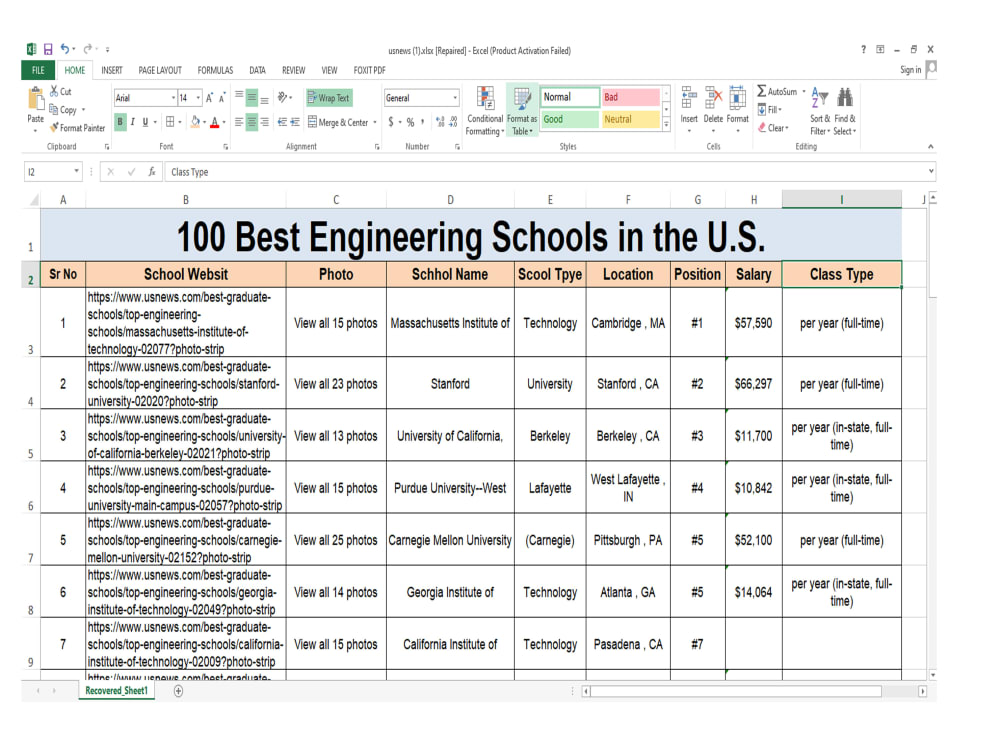Apply the fill color bucket
Image resolution: width=1000 pixels, height=750 pixels.
(196, 121)
